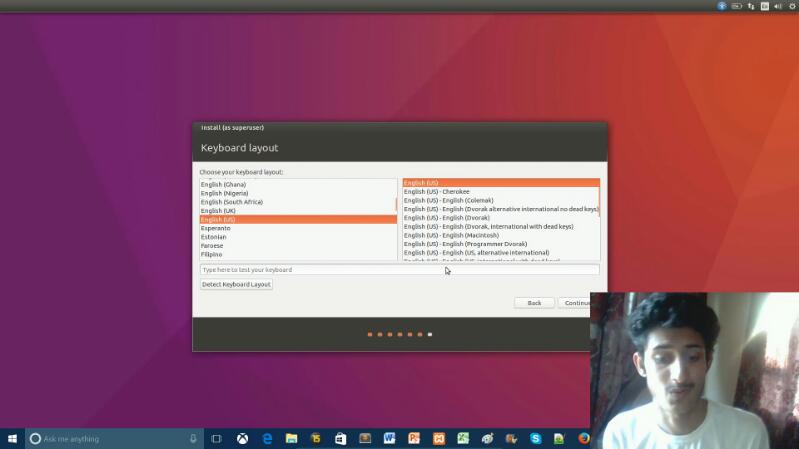Viewport: 799px width, 449px height.
Task: Open the system gear menu in the top panel
Action: coord(793,6)
